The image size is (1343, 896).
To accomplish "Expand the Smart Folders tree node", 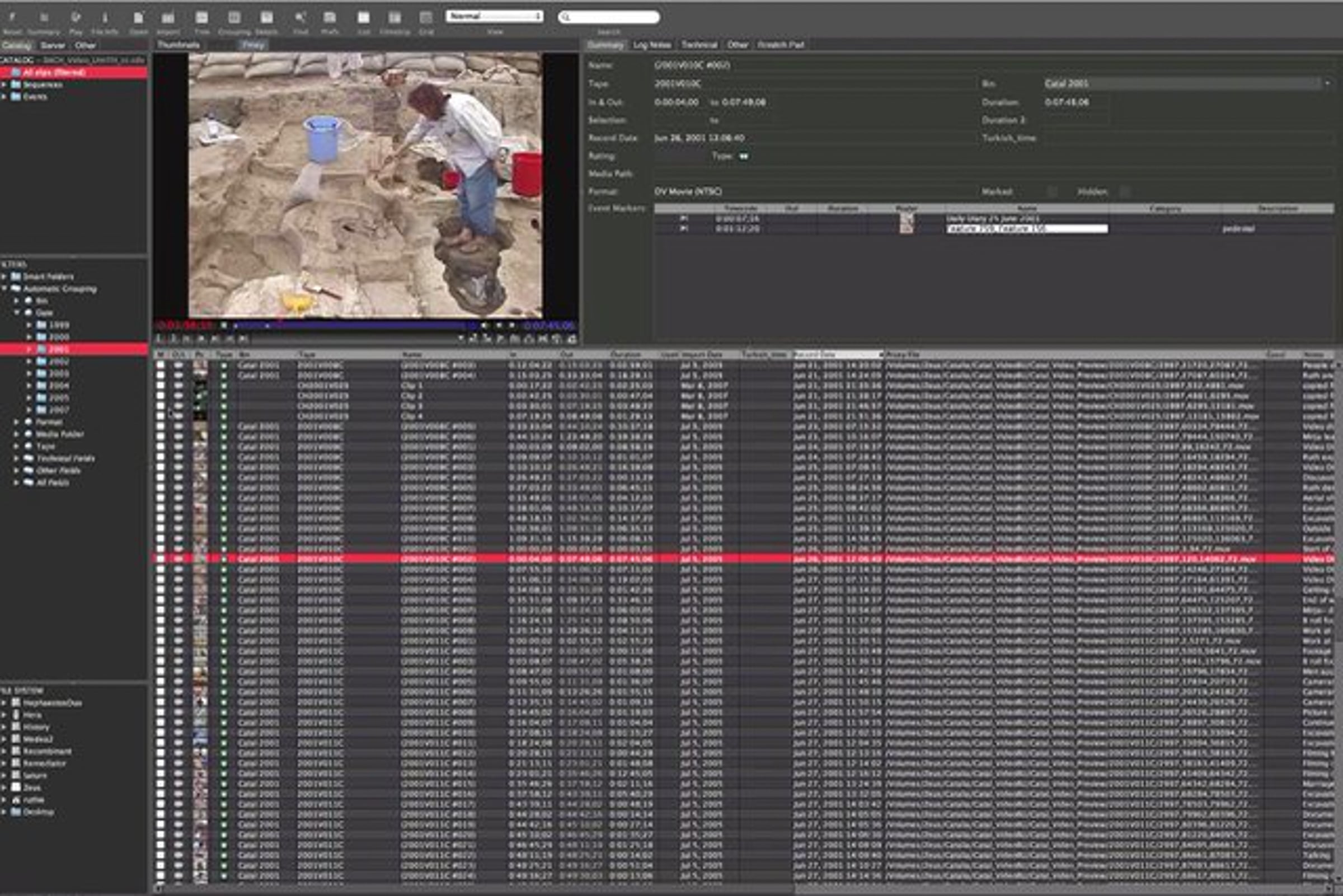I will tap(4, 276).
